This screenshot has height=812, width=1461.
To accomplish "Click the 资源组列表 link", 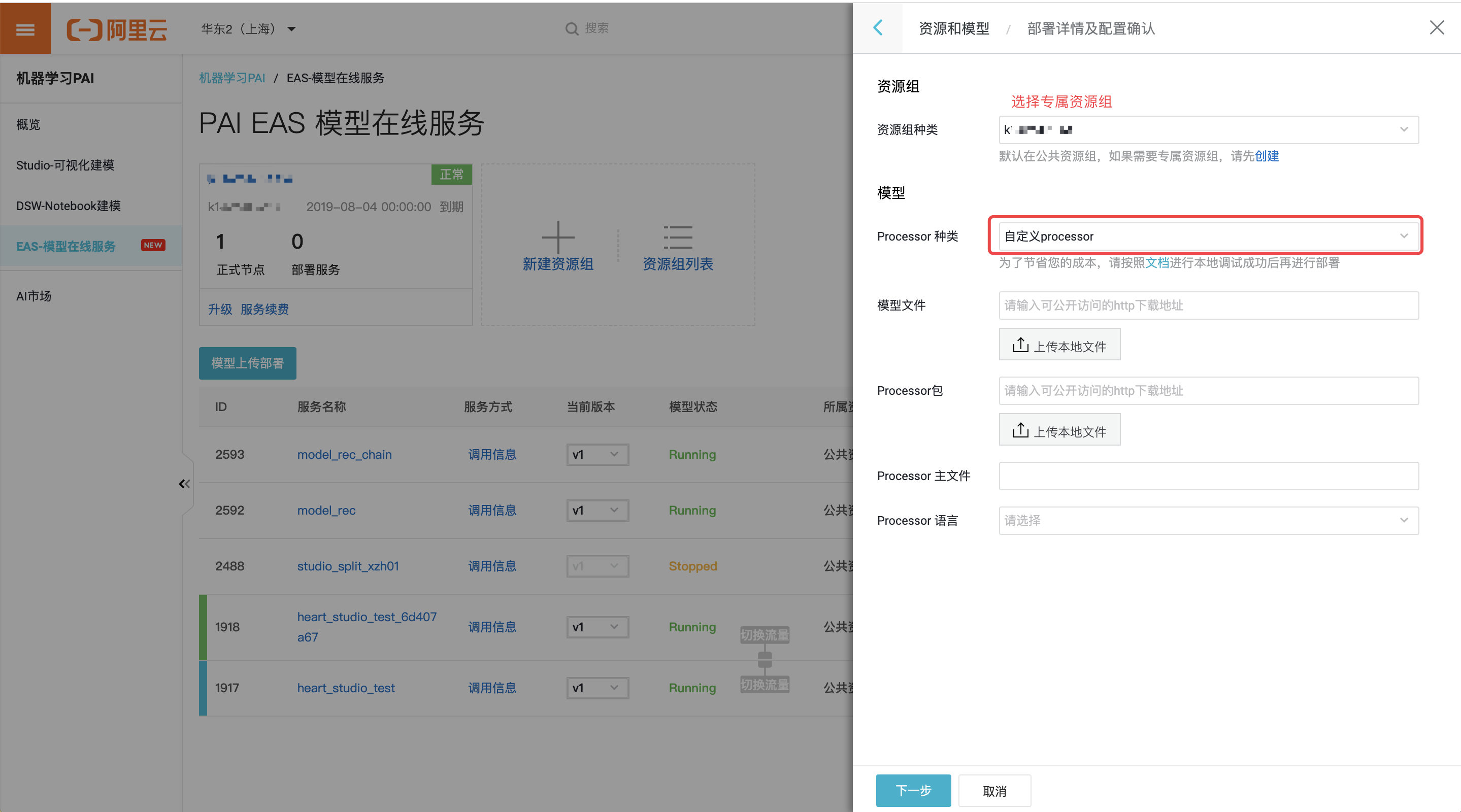I will 678,264.
